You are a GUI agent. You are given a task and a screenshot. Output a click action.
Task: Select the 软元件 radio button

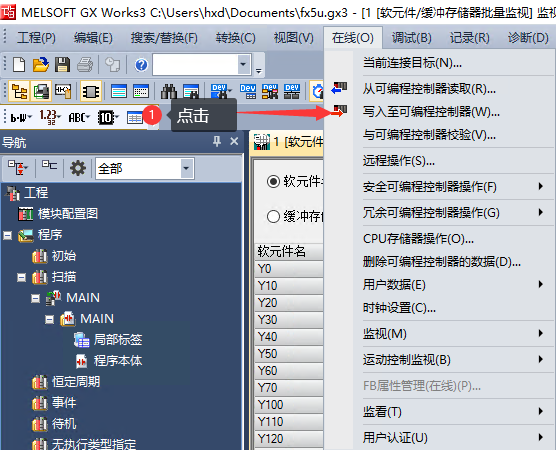point(273,182)
